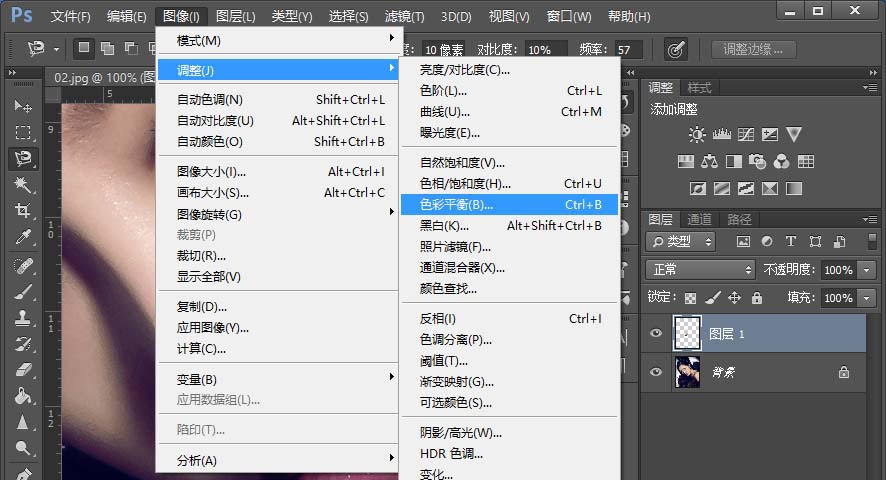The image size is (886, 480).
Task: Select the Move tool in the toolbox
Action: [x=22, y=107]
